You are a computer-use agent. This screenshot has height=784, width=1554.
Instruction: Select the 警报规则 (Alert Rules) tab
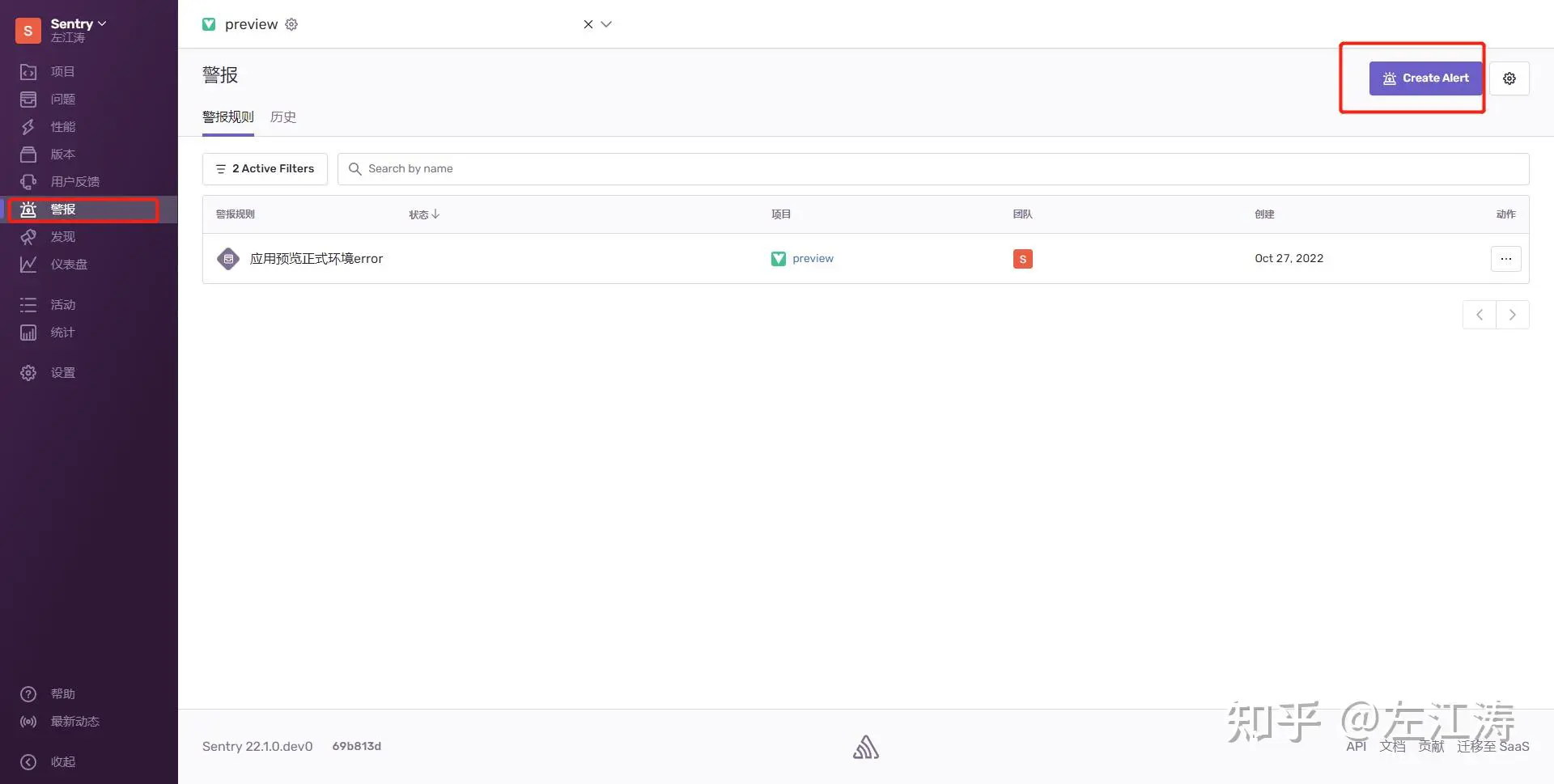click(x=227, y=117)
